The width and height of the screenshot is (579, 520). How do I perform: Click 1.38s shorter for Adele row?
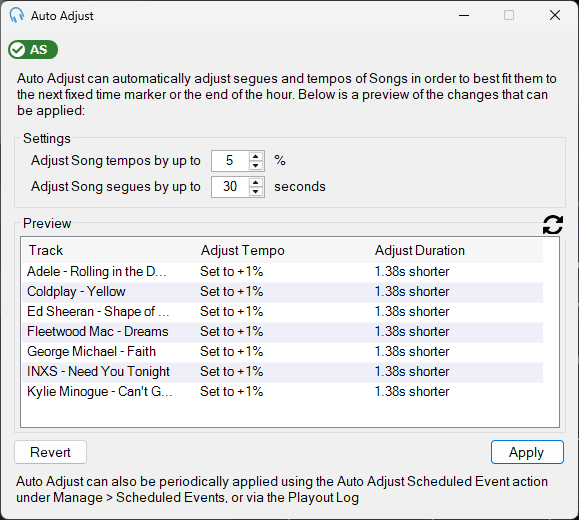412,272
